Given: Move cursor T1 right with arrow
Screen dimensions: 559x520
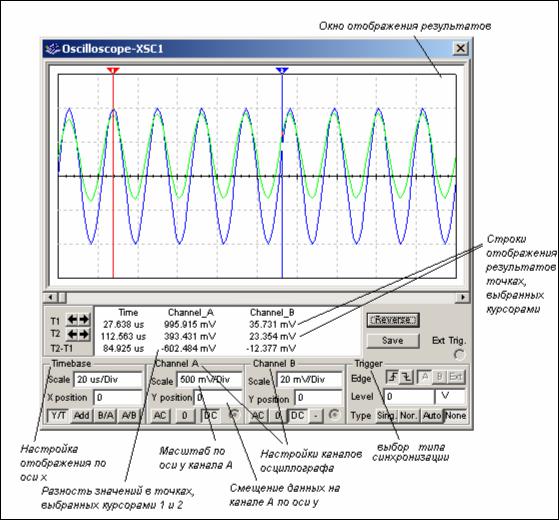Looking at the screenshot, I should coord(84,320).
